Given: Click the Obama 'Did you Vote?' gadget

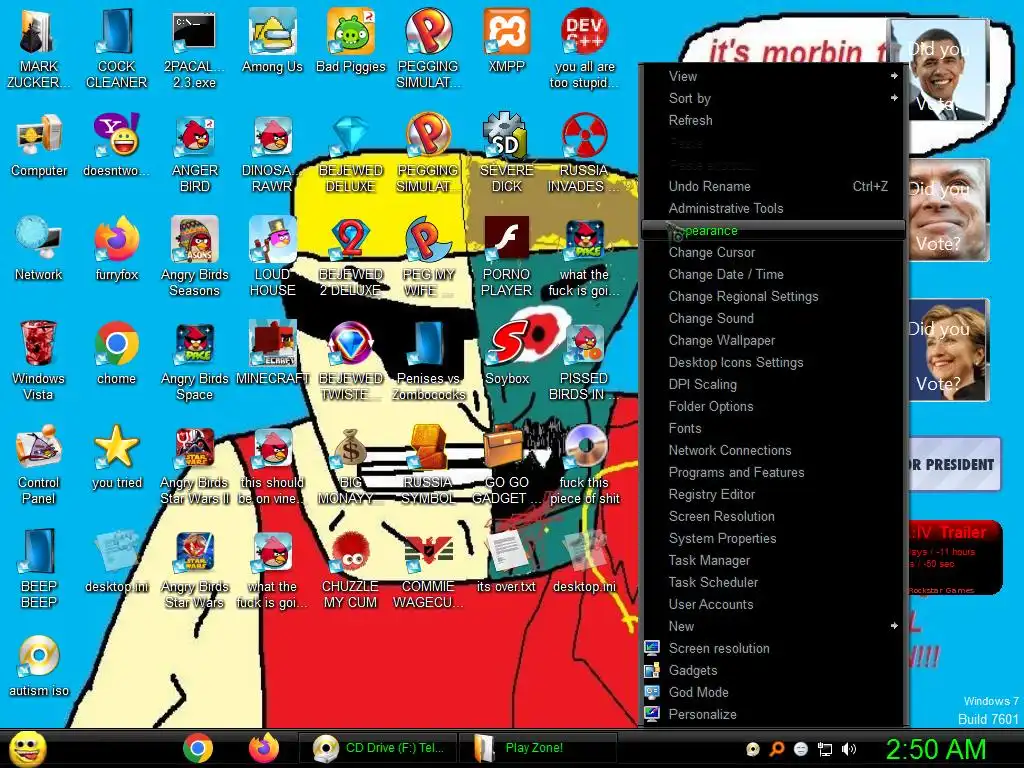Looking at the screenshot, I should (x=939, y=70).
